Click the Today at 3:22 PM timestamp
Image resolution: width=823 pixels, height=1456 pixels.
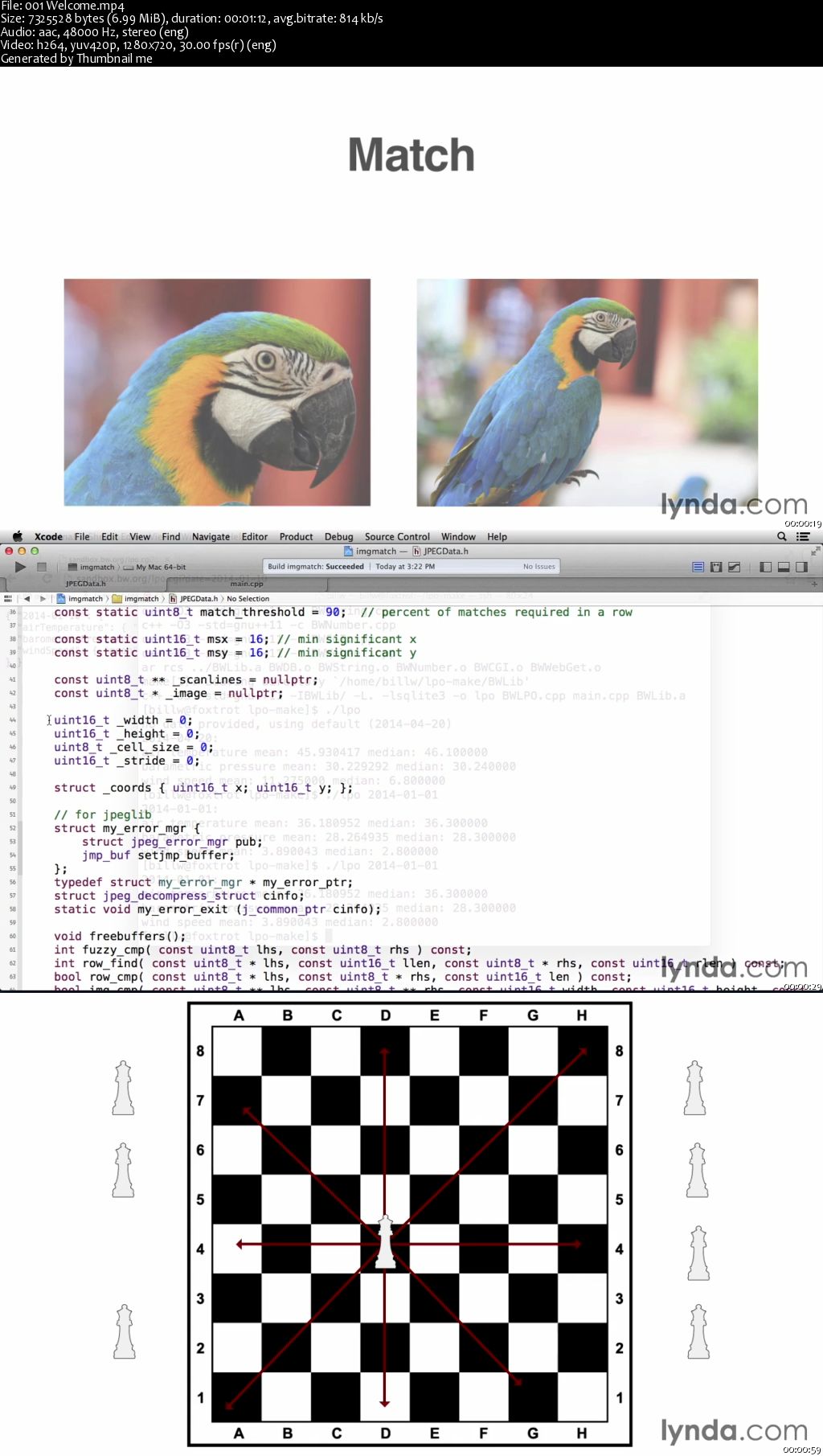(405, 567)
